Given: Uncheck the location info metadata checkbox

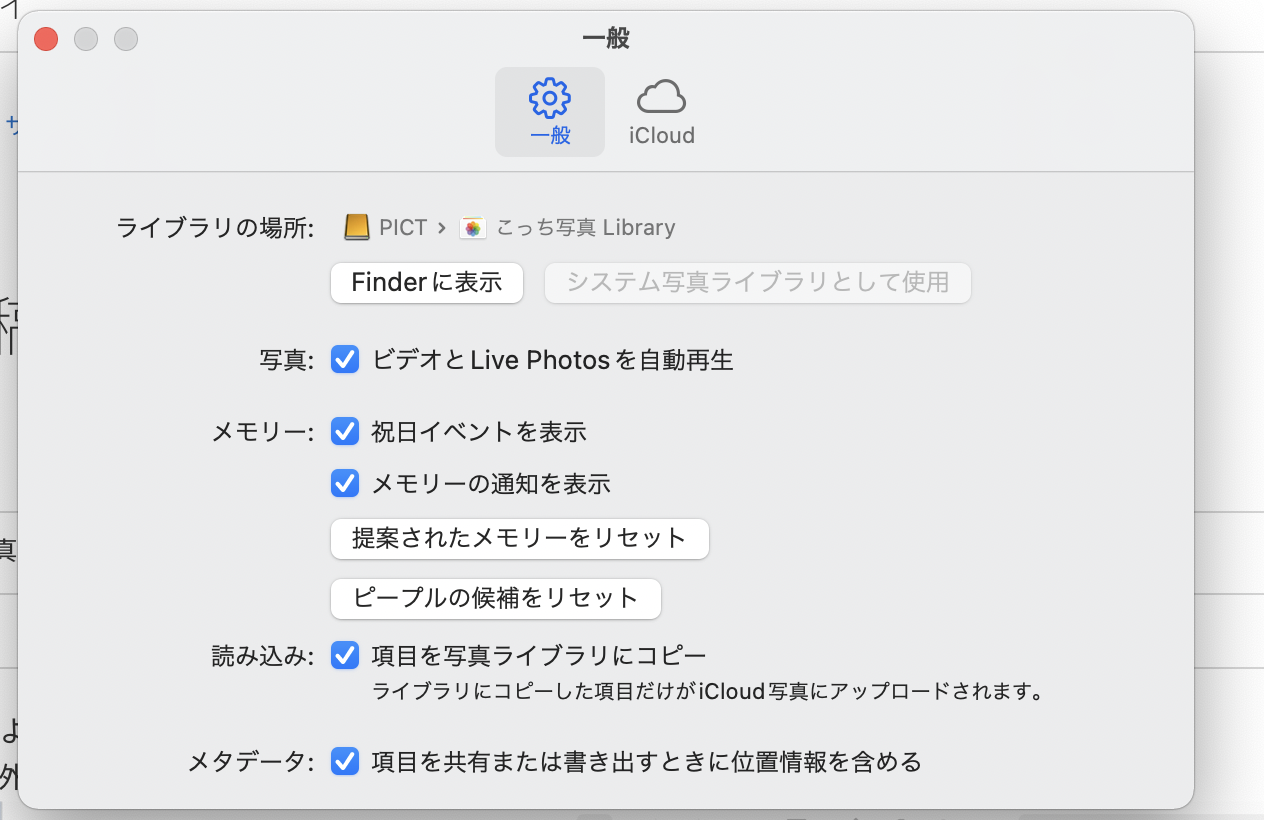Looking at the screenshot, I should coord(345,762).
